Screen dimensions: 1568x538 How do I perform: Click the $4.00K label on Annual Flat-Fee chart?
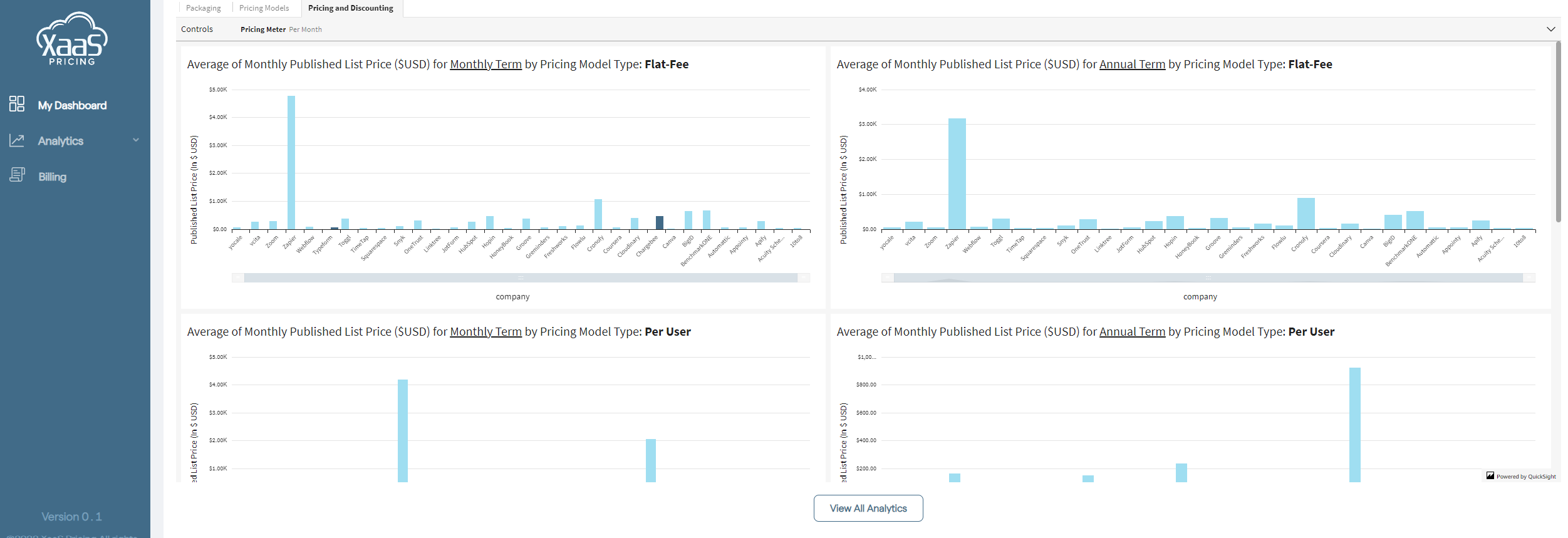(868, 90)
